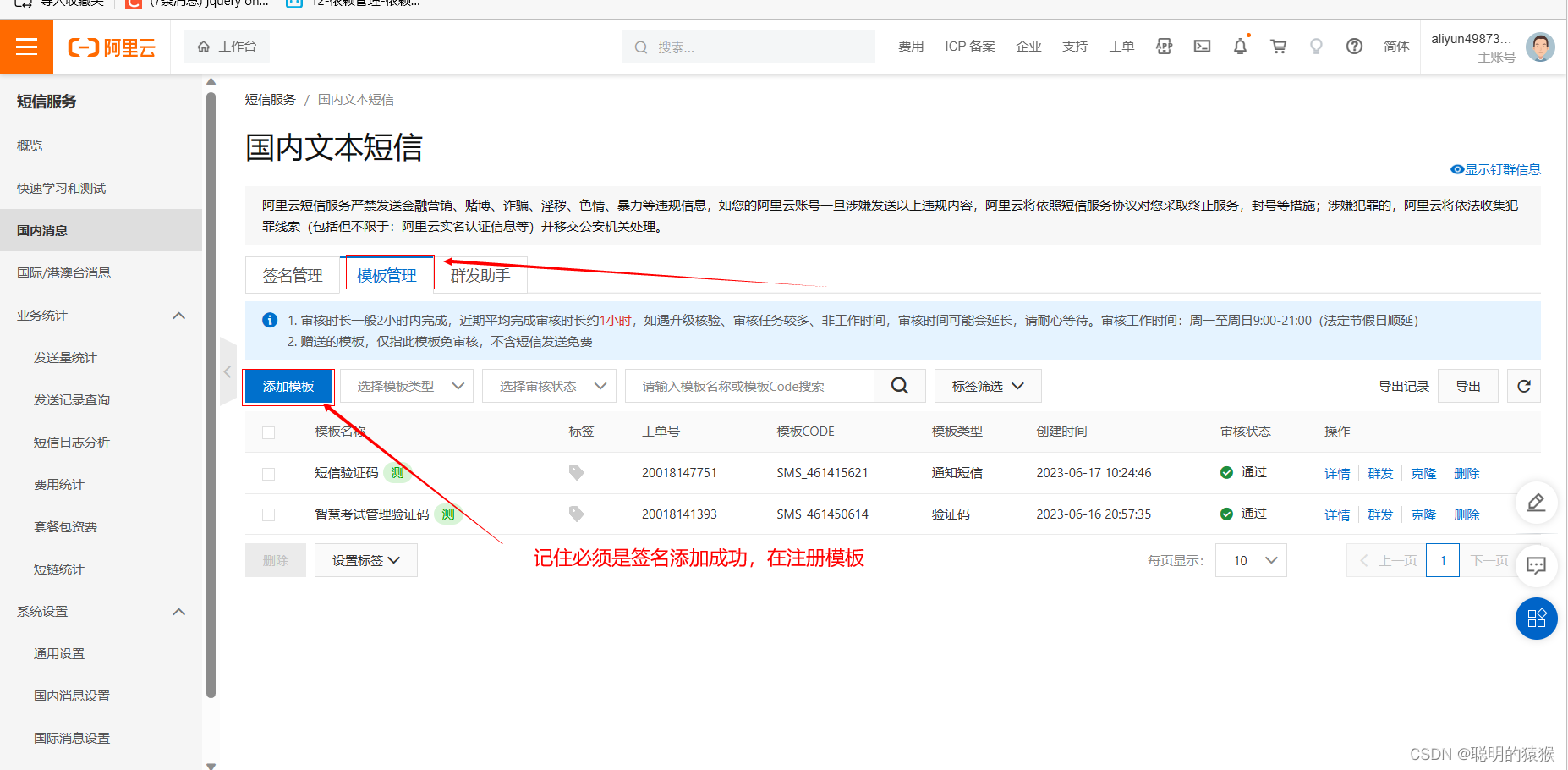The width and height of the screenshot is (1568, 770).
Task: Click the Aliyun logo
Action: 112,47
